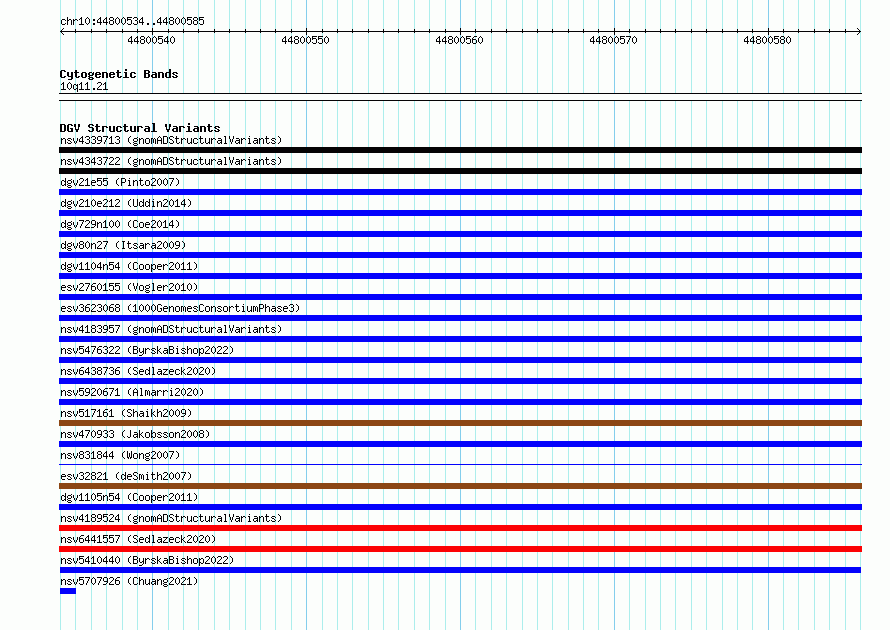Click dgv1104n54 (Cooper2011) label

tap(129, 266)
